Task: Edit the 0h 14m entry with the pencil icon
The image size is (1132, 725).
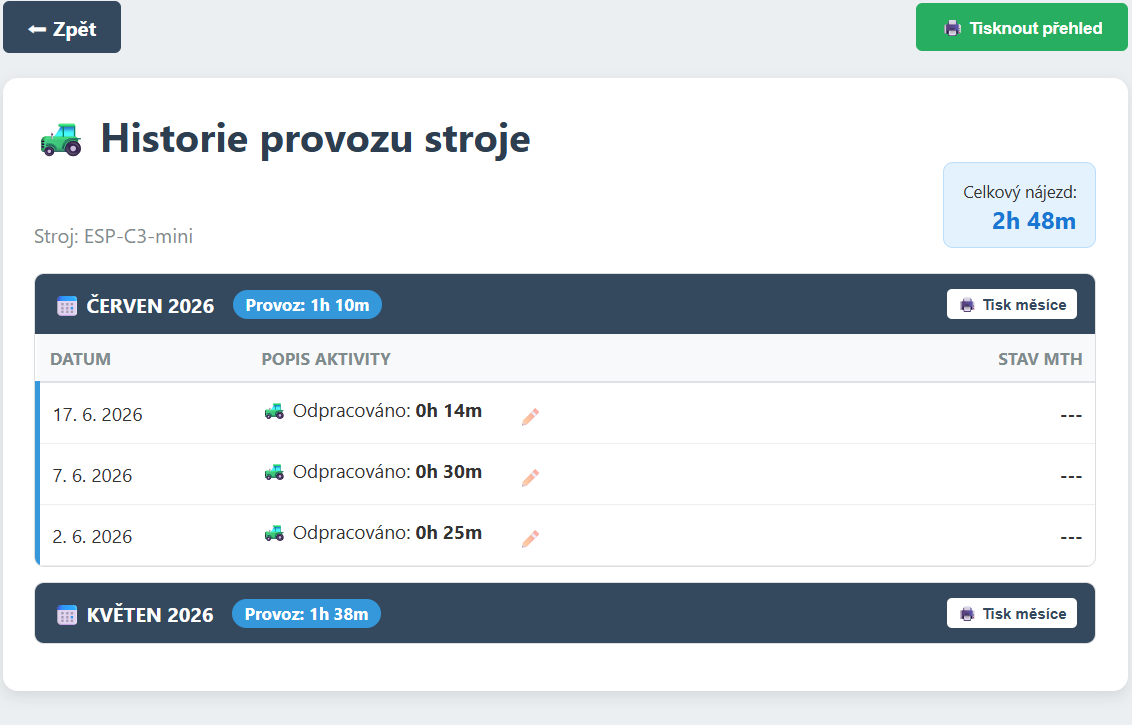Action: (x=531, y=417)
